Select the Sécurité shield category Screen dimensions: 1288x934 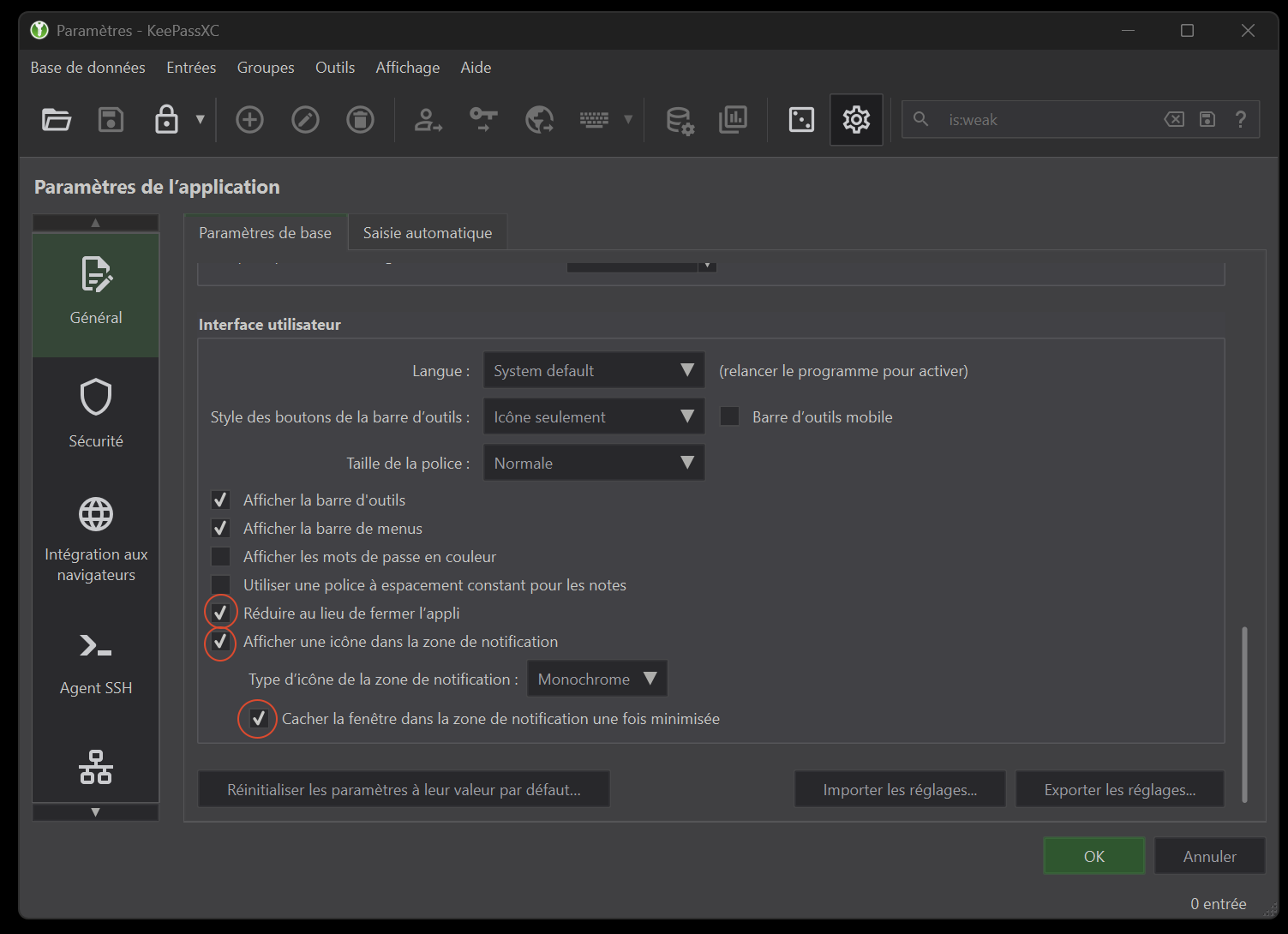96,414
